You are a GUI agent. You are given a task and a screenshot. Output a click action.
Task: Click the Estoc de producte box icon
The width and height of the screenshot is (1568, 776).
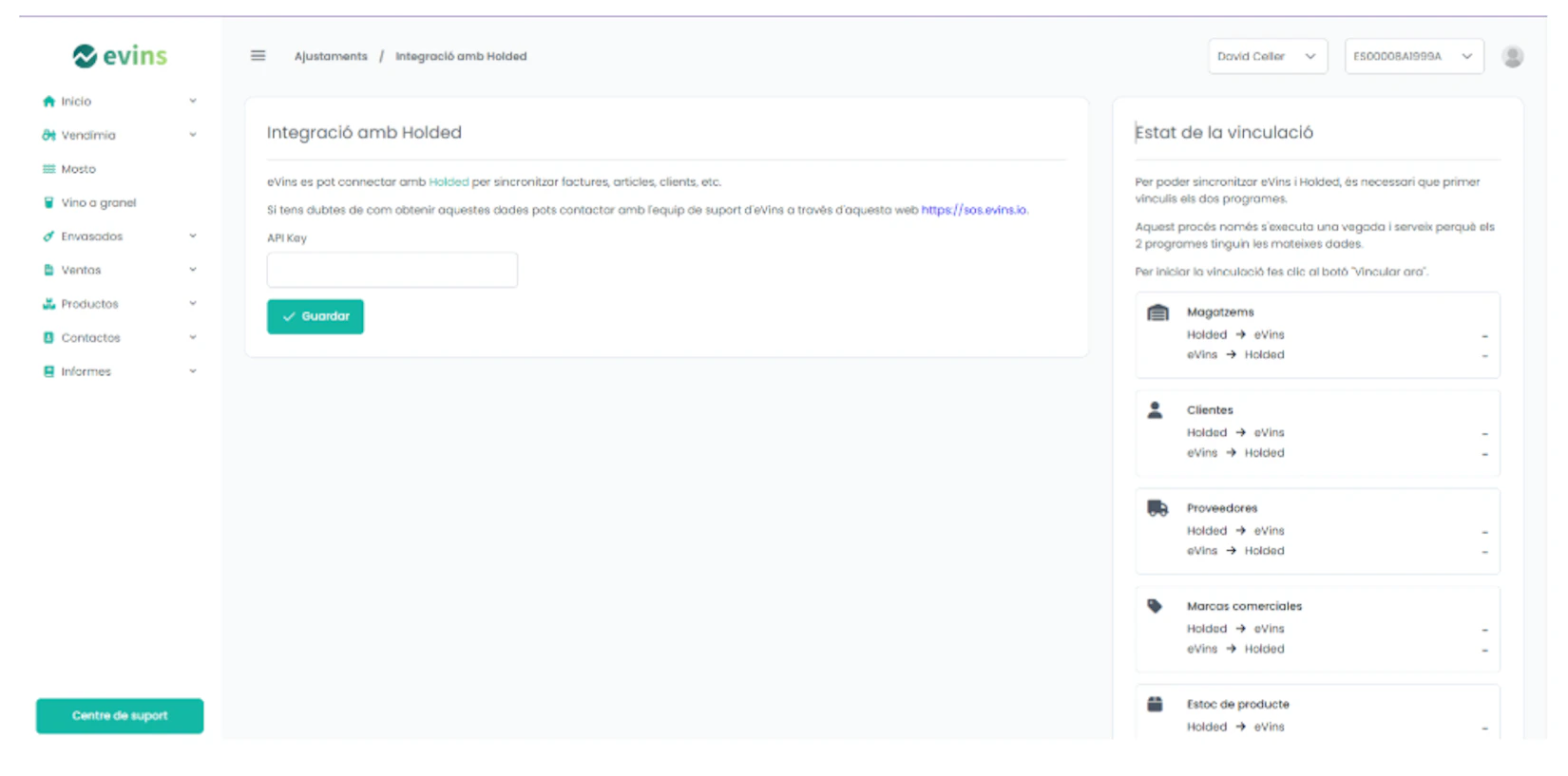1155,704
